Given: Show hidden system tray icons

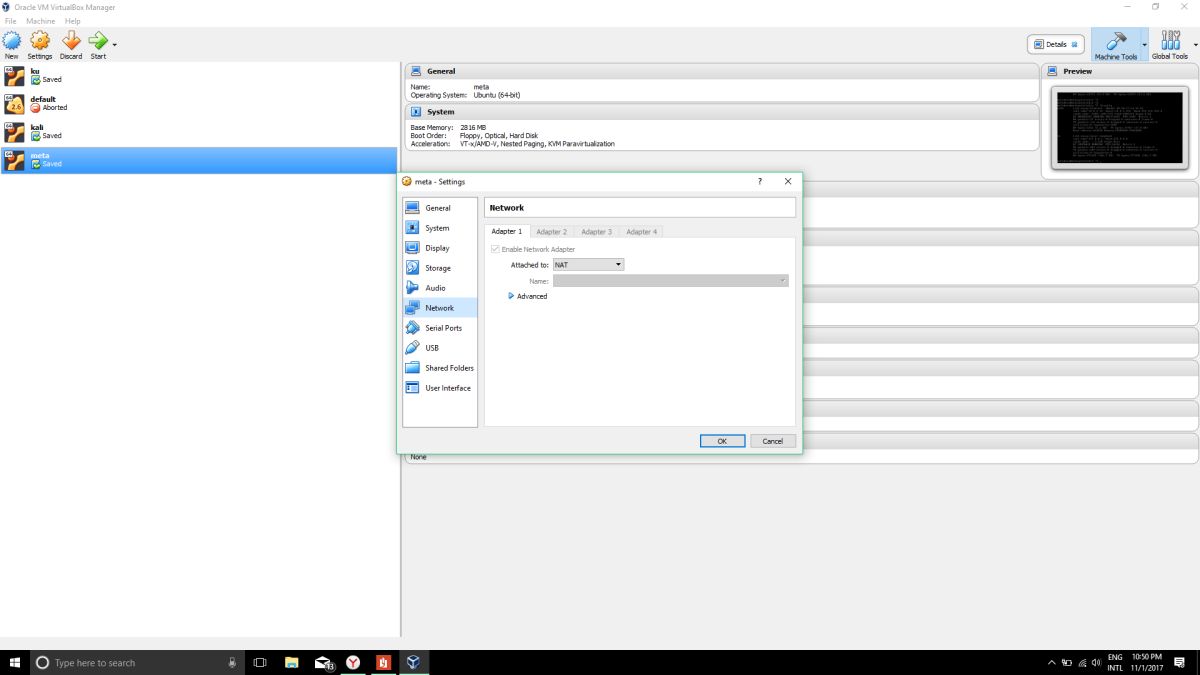Looking at the screenshot, I should click(1051, 662).
